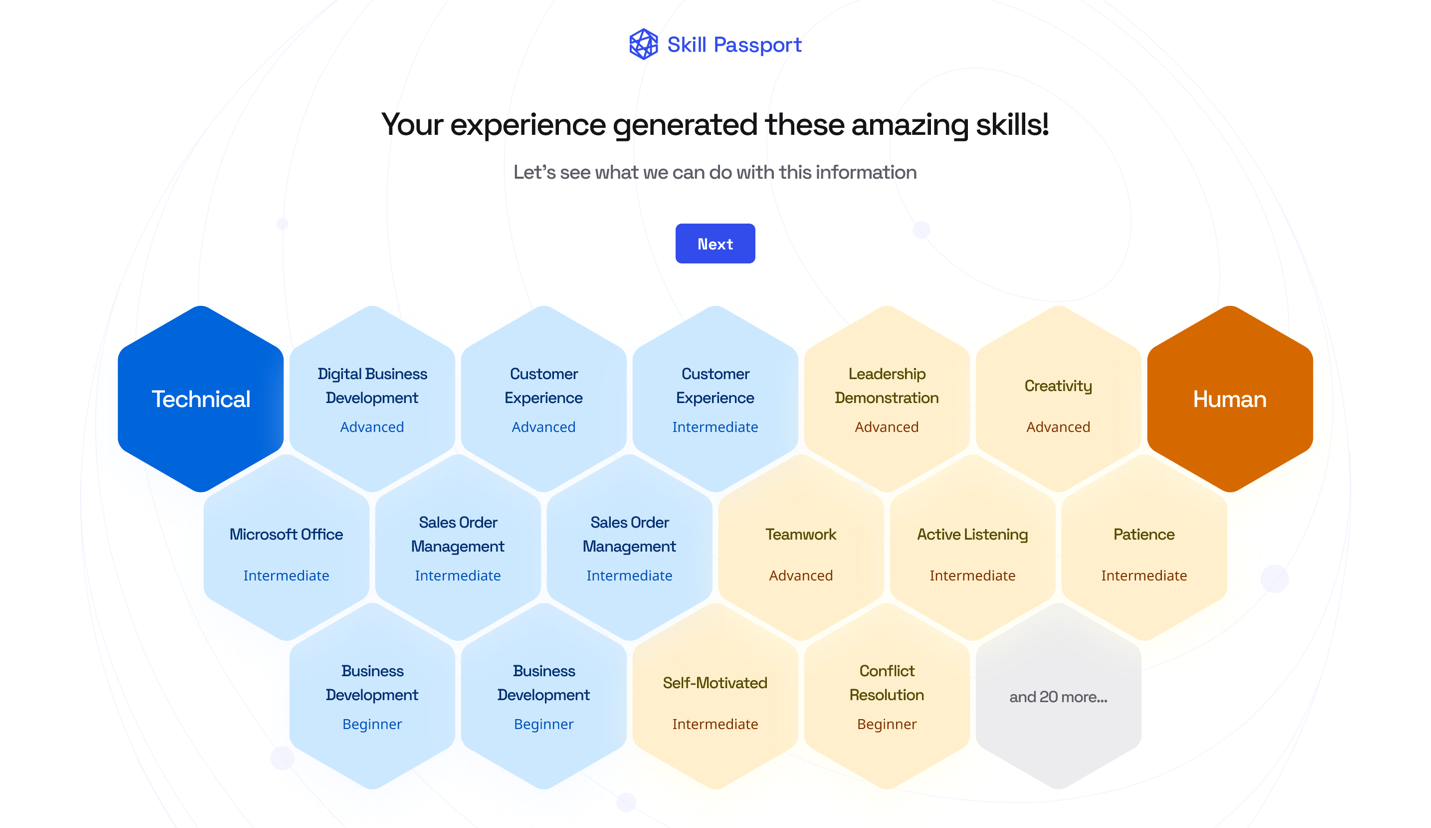This screenshot has width=1431, height=828.
Task: Select the Teamwork Advanced hexagon
Action: click(x=801, y=548)
